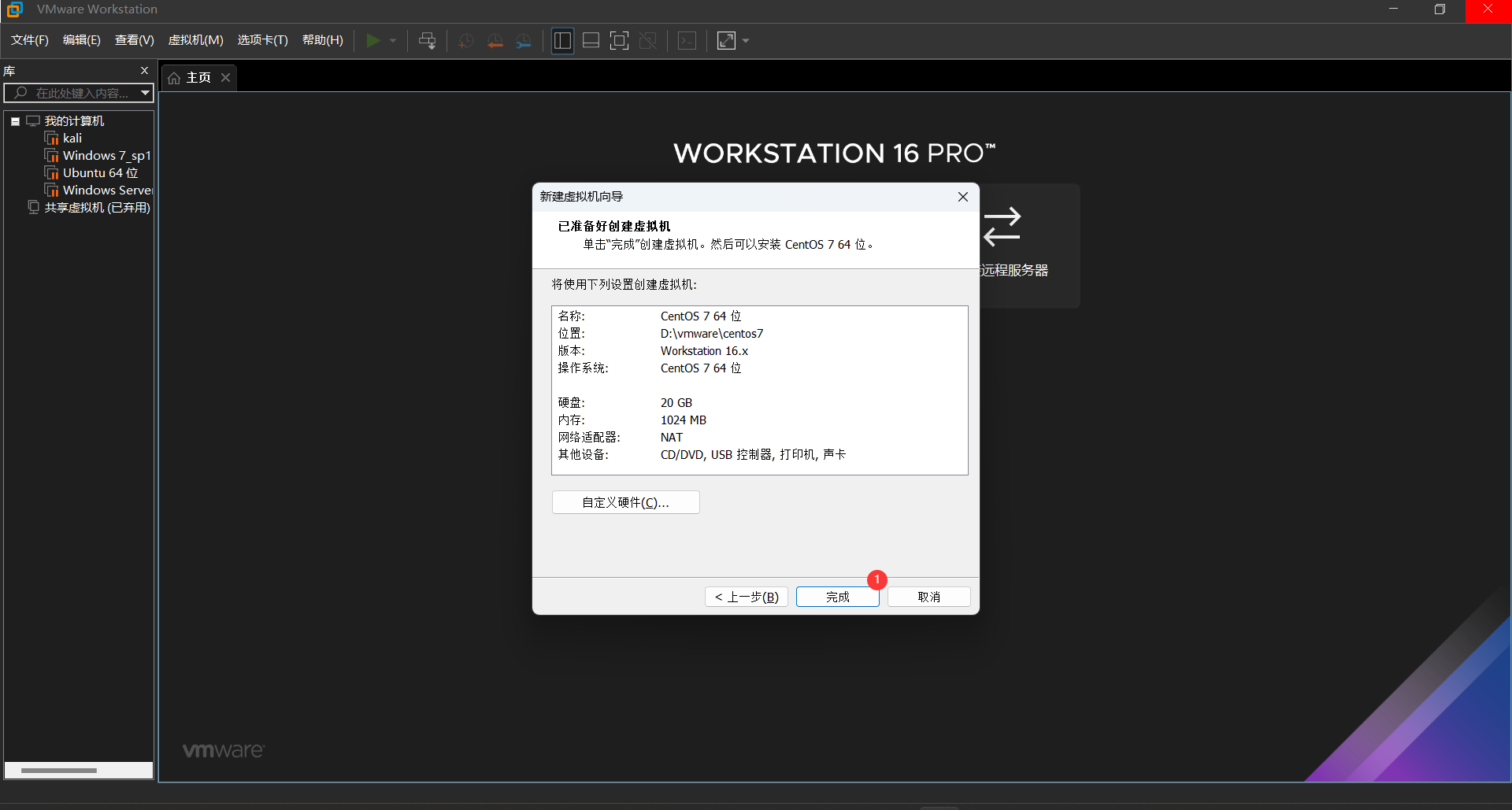Toggle the thumbnail bar view icon

coord(591,40)
